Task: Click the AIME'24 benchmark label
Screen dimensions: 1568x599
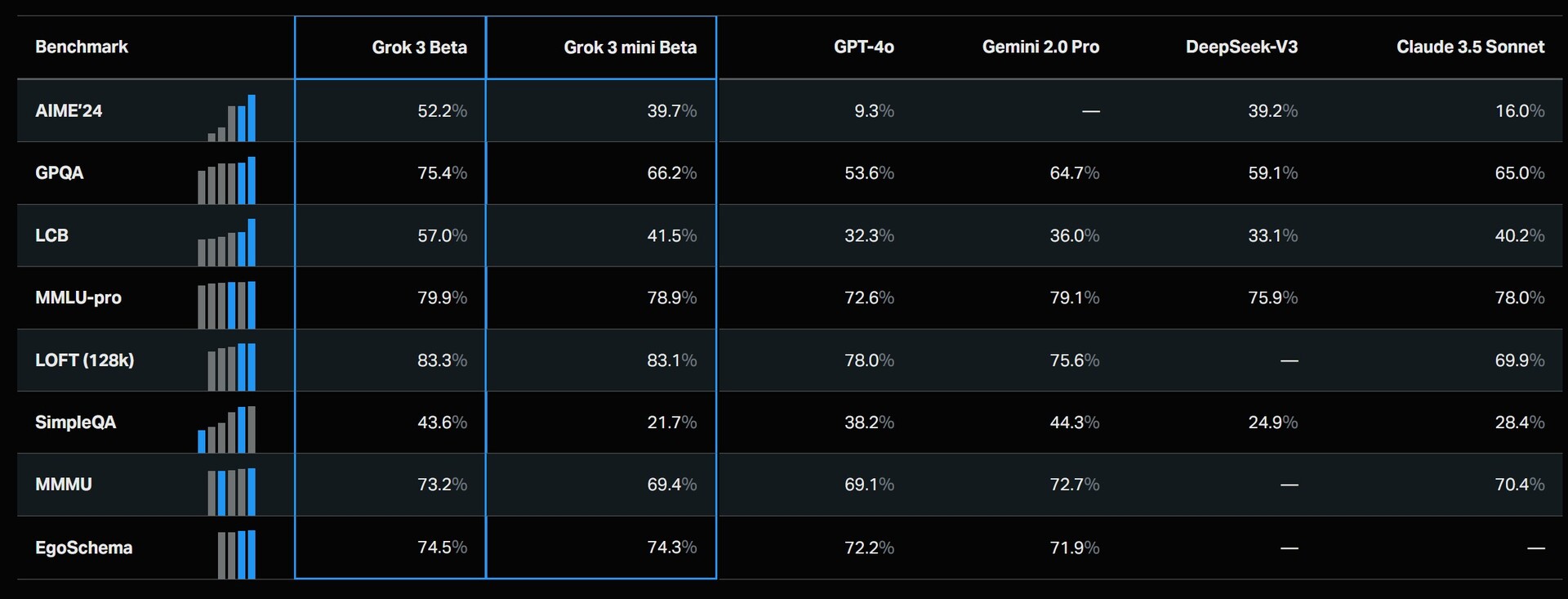Action: click(x=69, y=111)
